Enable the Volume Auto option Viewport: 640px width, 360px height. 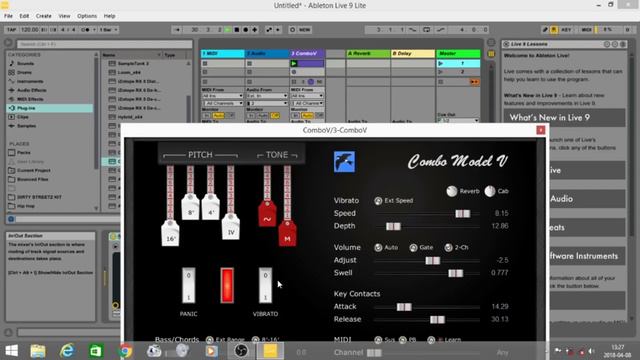tap(378, 247)
